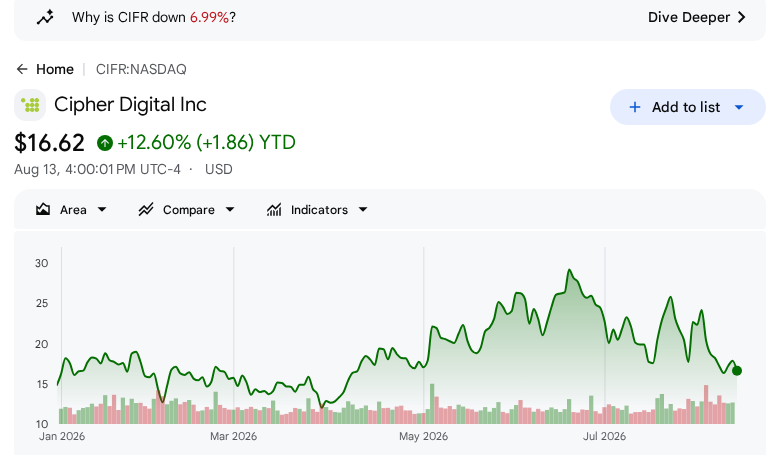Click the Why is CIFR down question
Image resolution: width=780 pixels, height=455 pixels.
pos(154,17)
